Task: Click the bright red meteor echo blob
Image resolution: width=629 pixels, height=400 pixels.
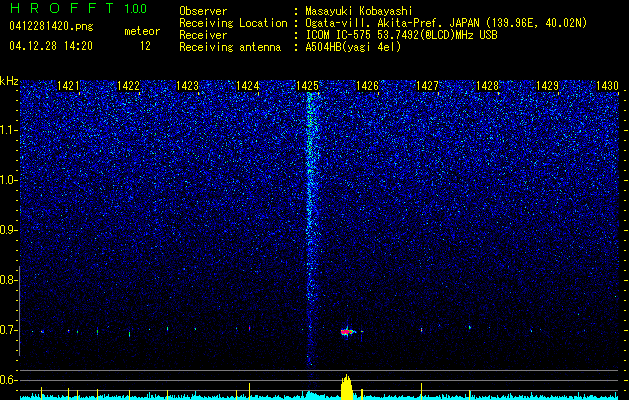Action: [x=347, y=332]
